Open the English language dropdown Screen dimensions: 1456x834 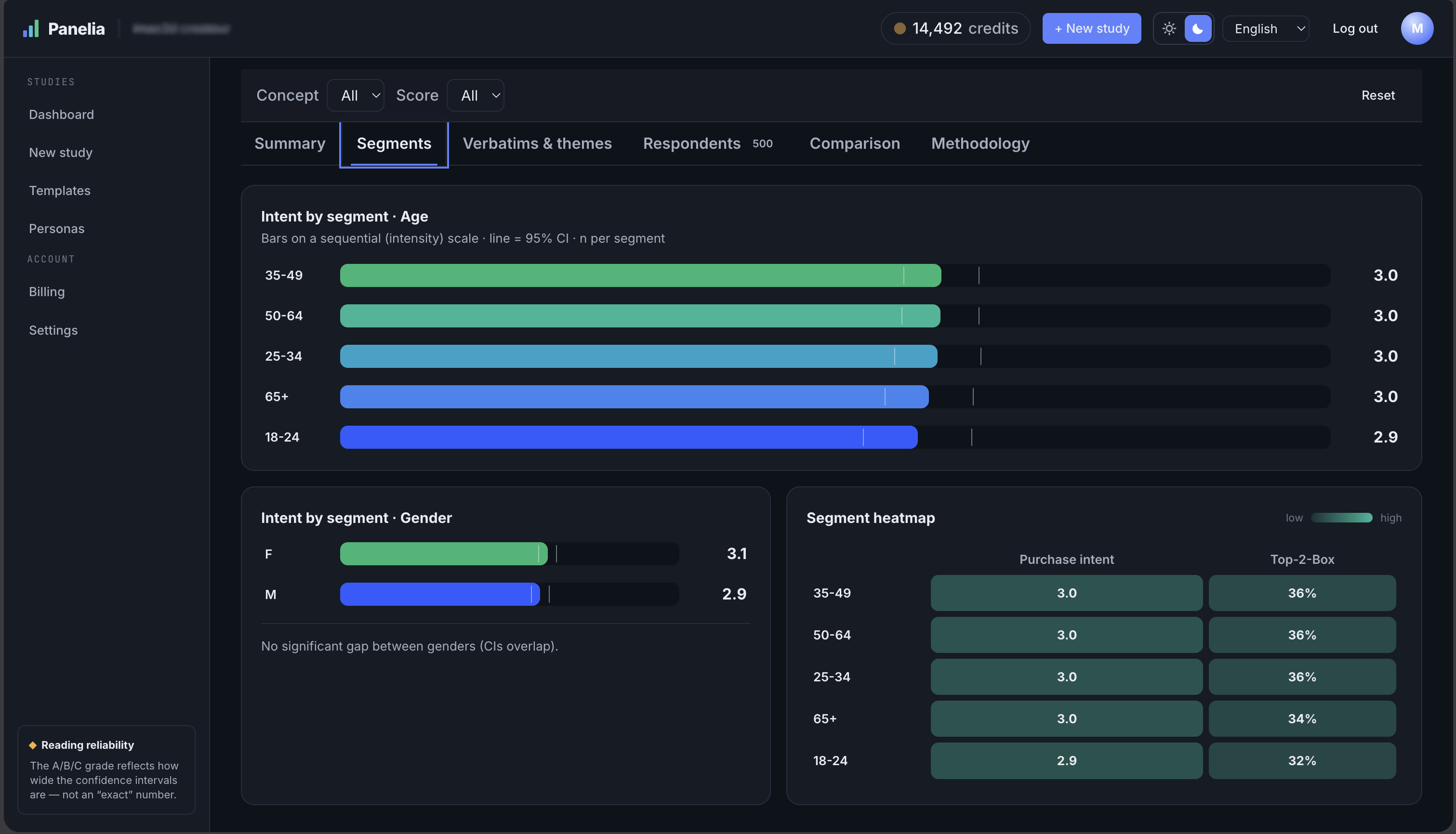[x=1266, y=28]
